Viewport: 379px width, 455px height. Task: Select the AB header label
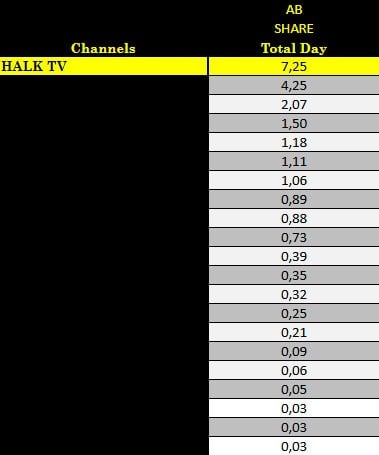coord(294,10)
